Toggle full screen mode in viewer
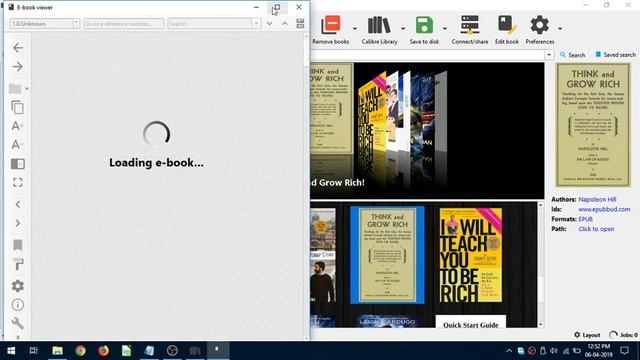 [18, 182]
